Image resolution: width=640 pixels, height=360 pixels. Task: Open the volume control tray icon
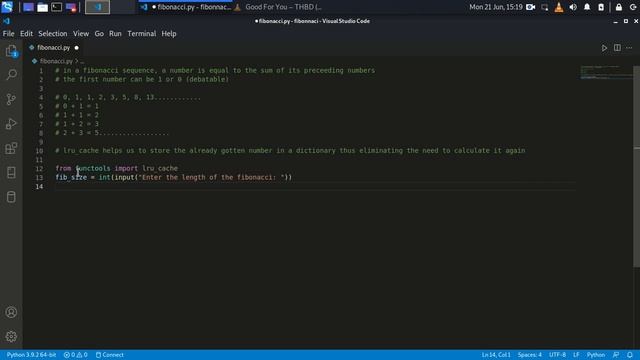coord(573,7)
